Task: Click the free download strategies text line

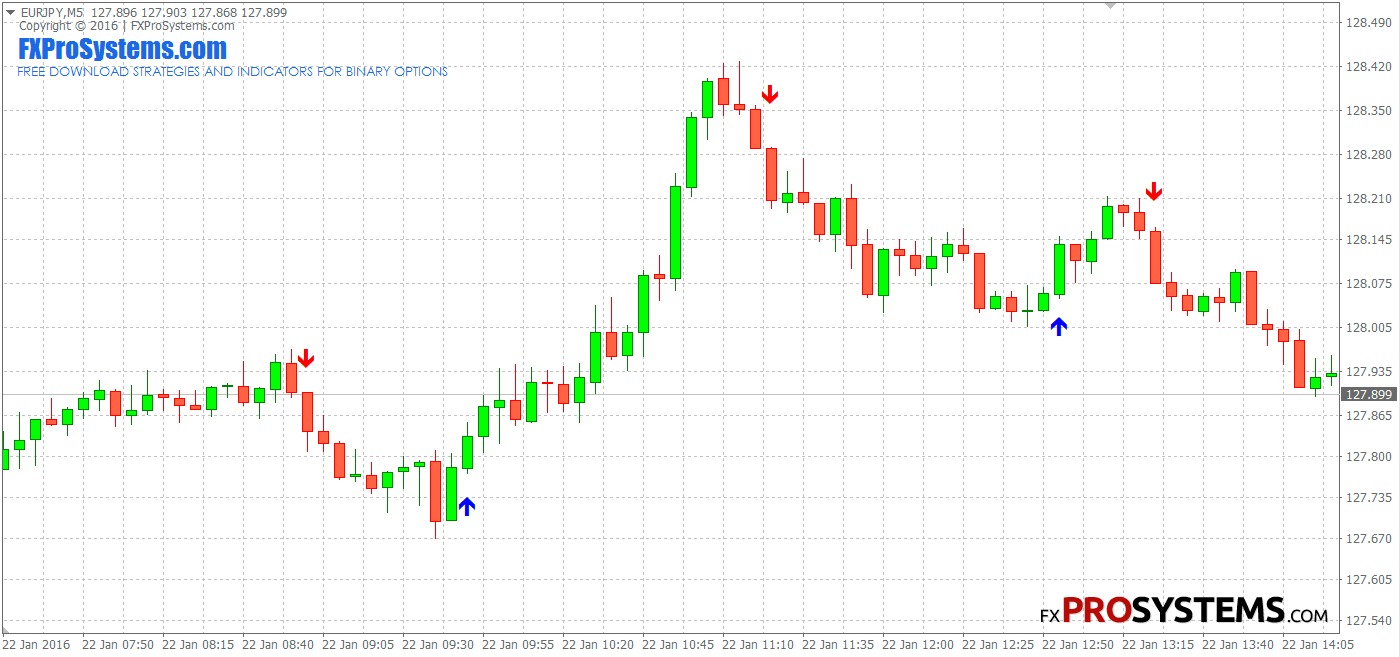Action: point(232,72)
